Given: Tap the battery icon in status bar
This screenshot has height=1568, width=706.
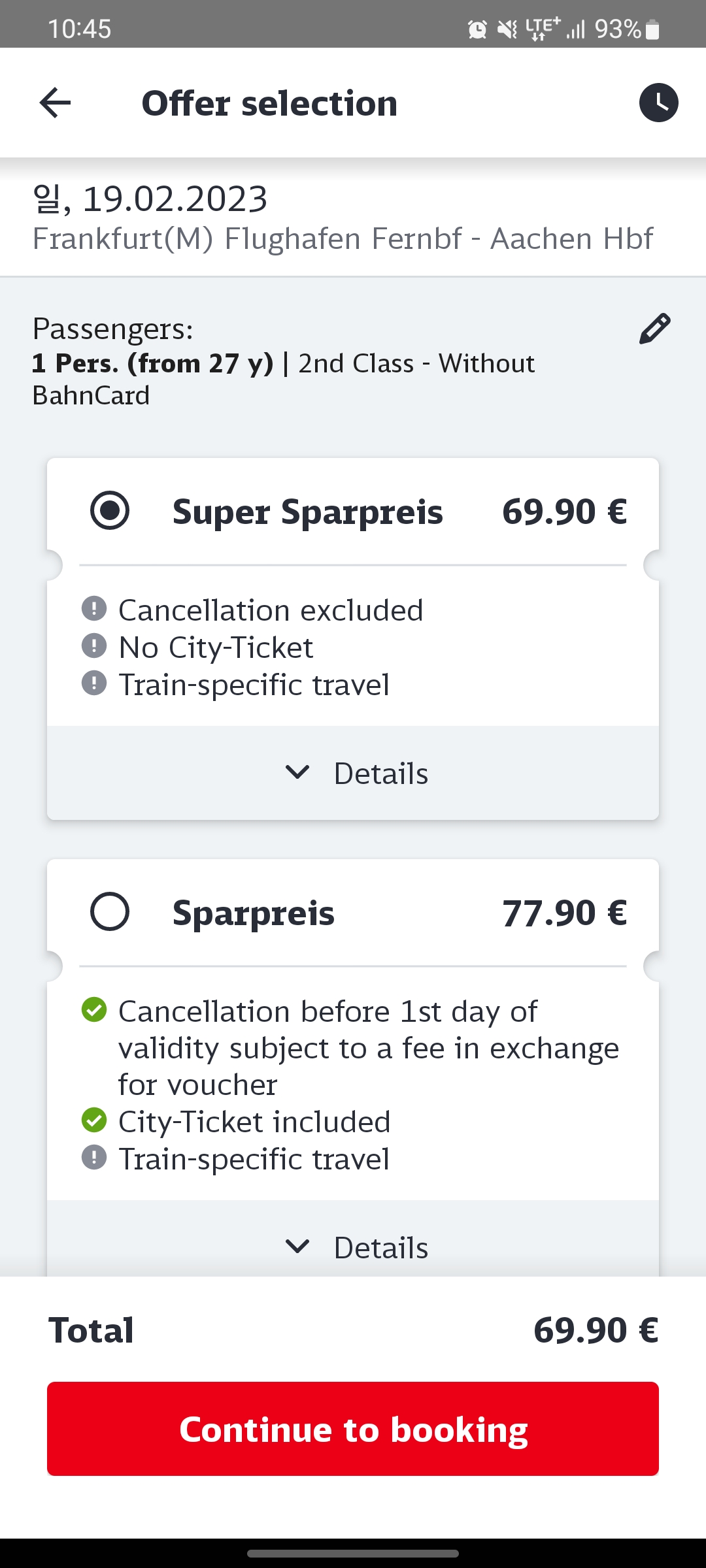Looking at the screenshot, I should pos(652,29).
